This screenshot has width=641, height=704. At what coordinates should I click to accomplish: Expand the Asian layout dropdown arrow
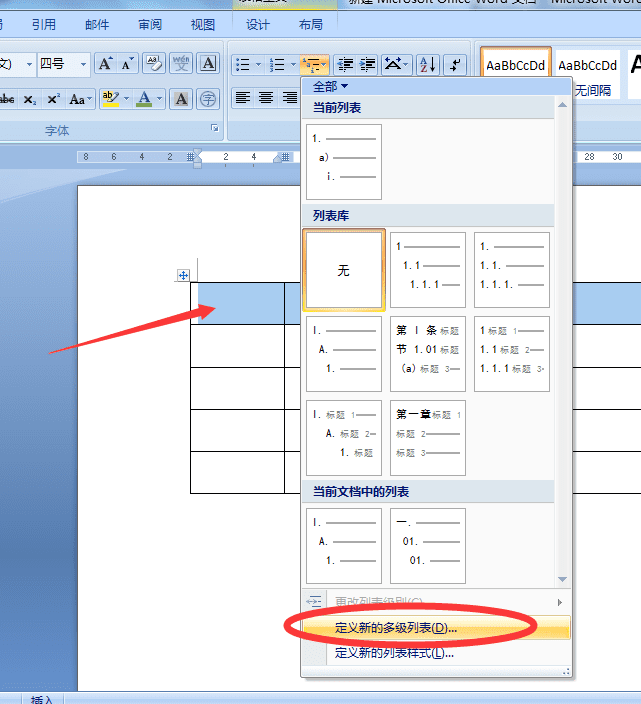[406, 65]
